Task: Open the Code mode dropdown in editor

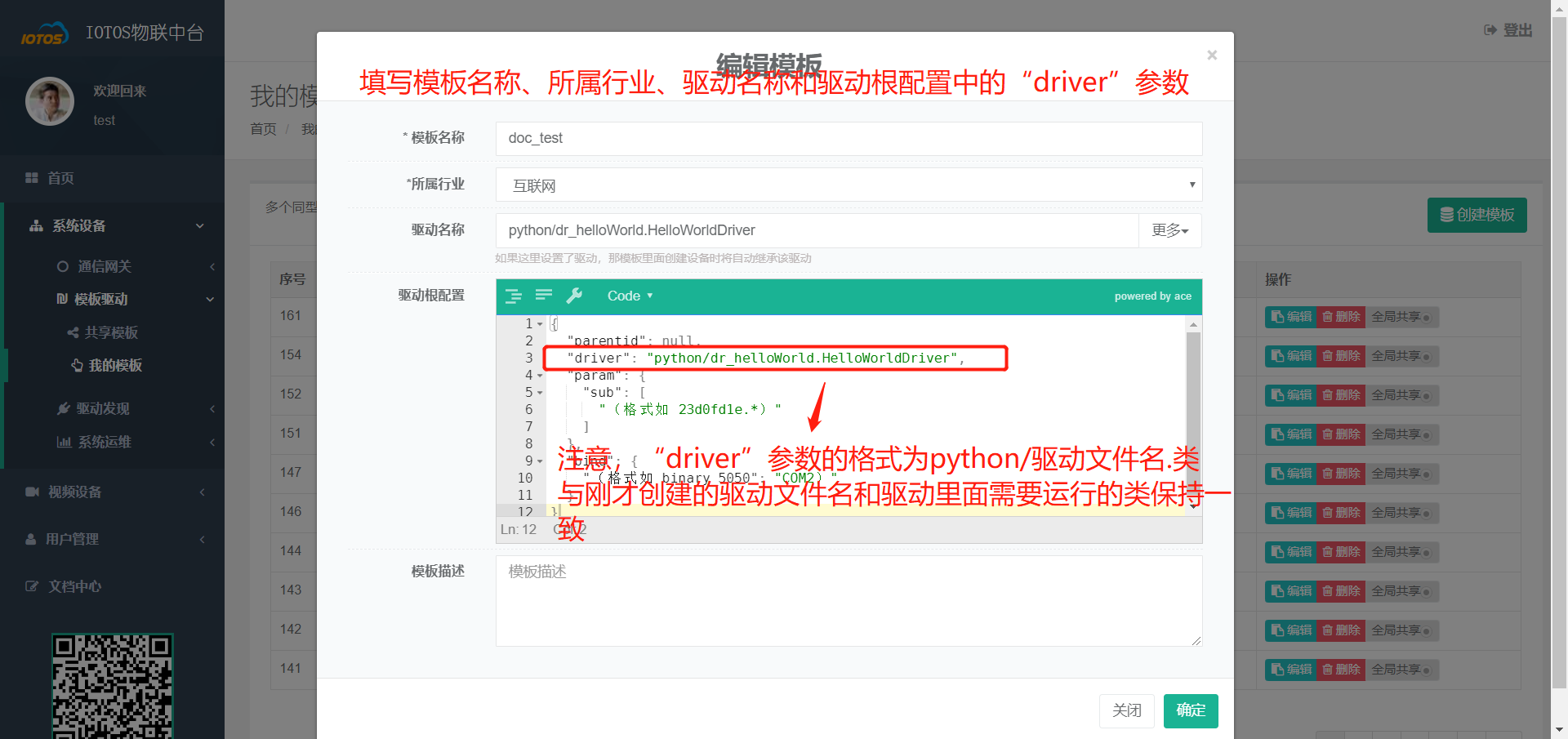Action: 630,296
